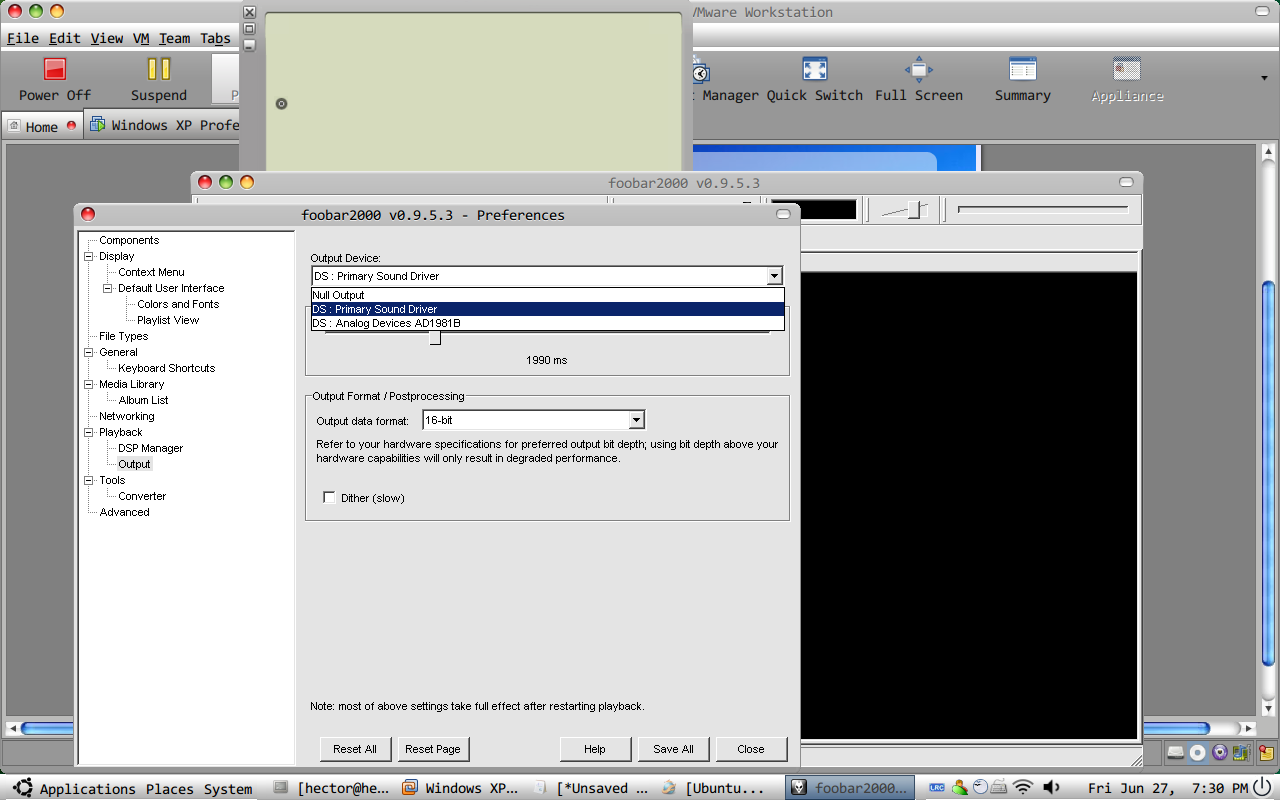1280x800 pixels.
Task: Click the VMware Suspend icon
Action: click(159, 69)
